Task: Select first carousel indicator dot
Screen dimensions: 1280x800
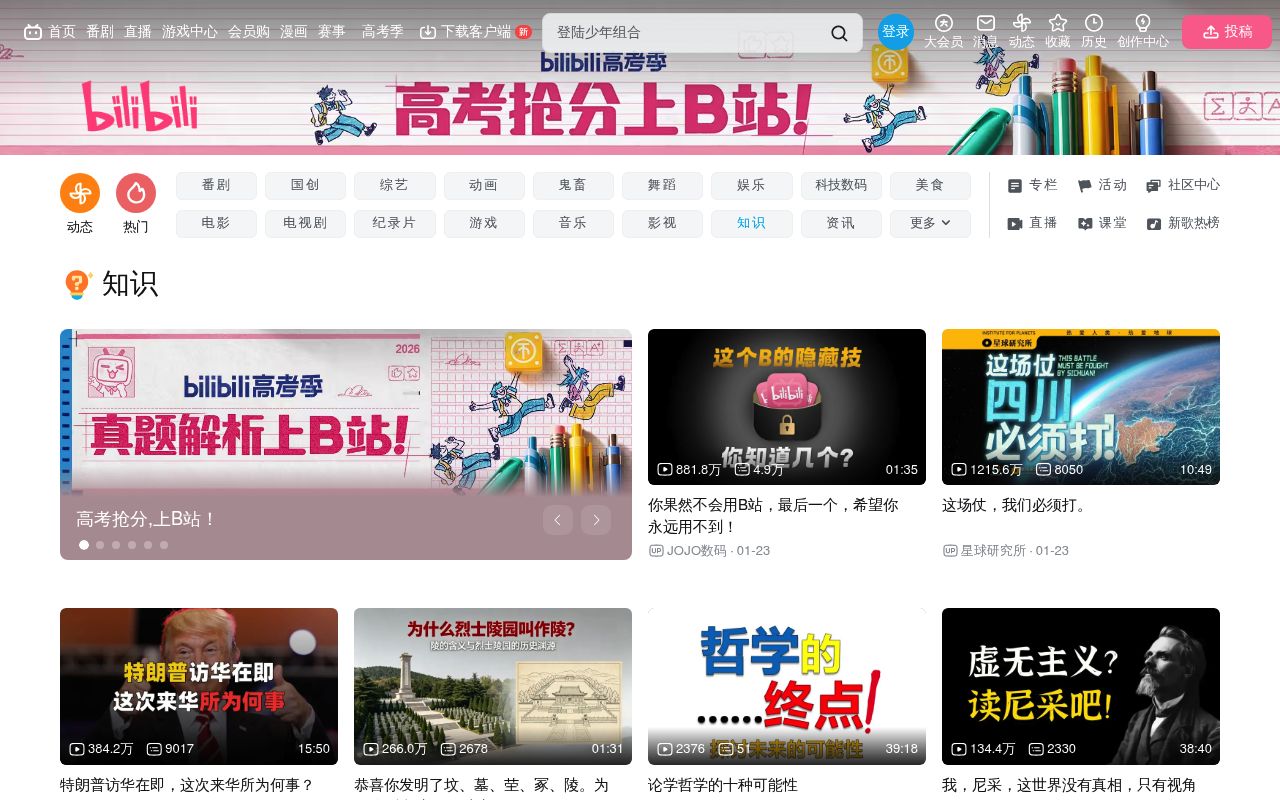Action: coord(84,545)
